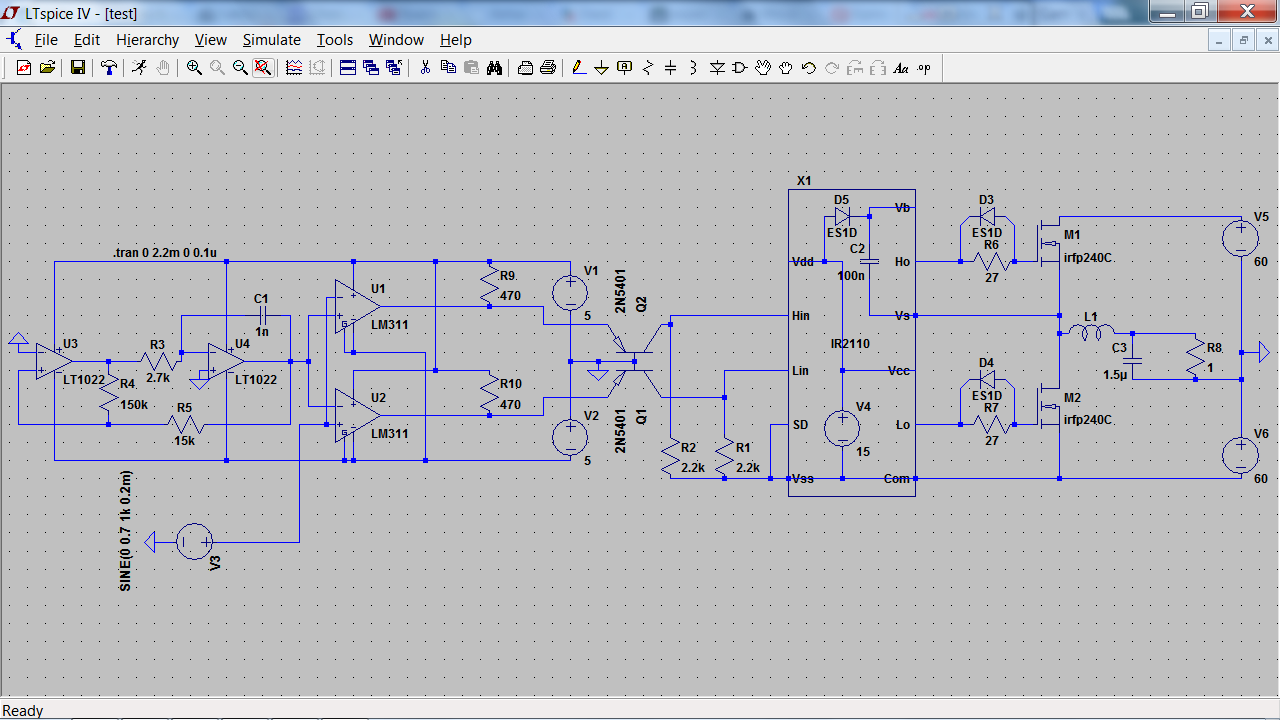
Task: Click the R5 '15k' resistor value
Action: (x=185, y=441)
